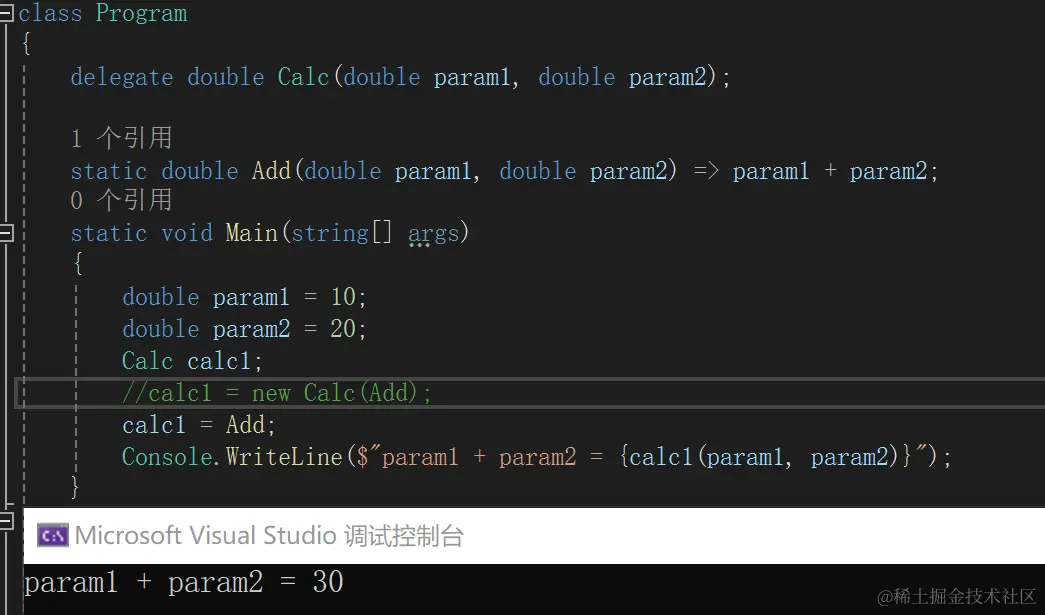This screenshot has height=615, width=1045.
Task: Click the 'Main' method name
Action: coord(251,233)
